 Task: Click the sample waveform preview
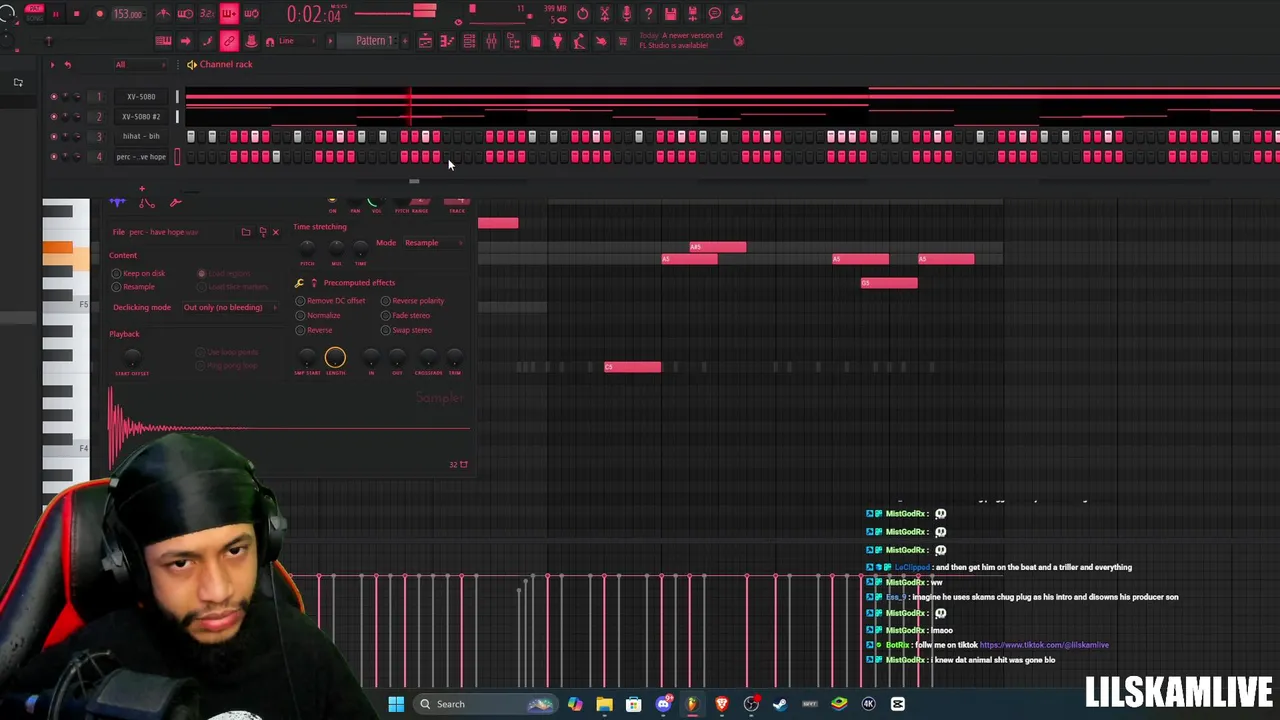(x=289, y=429)
